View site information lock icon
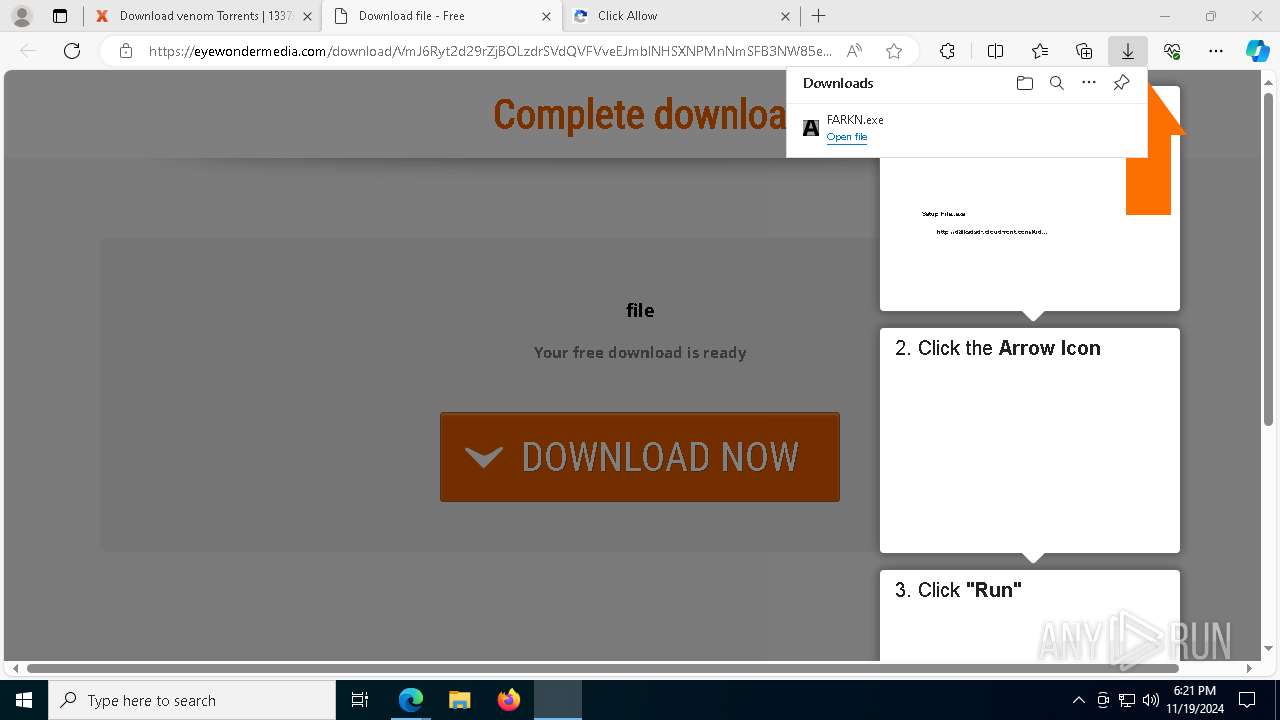 125,51
